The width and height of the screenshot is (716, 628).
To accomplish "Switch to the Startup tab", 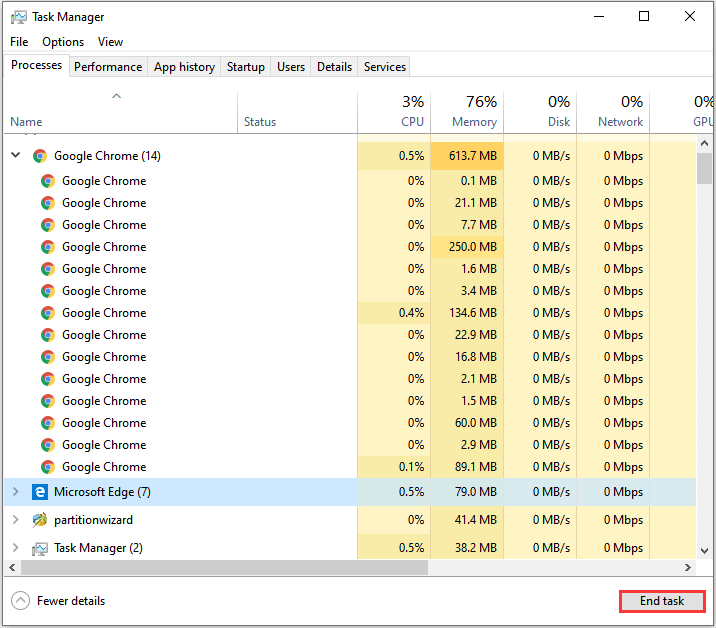I will [246, 67].
